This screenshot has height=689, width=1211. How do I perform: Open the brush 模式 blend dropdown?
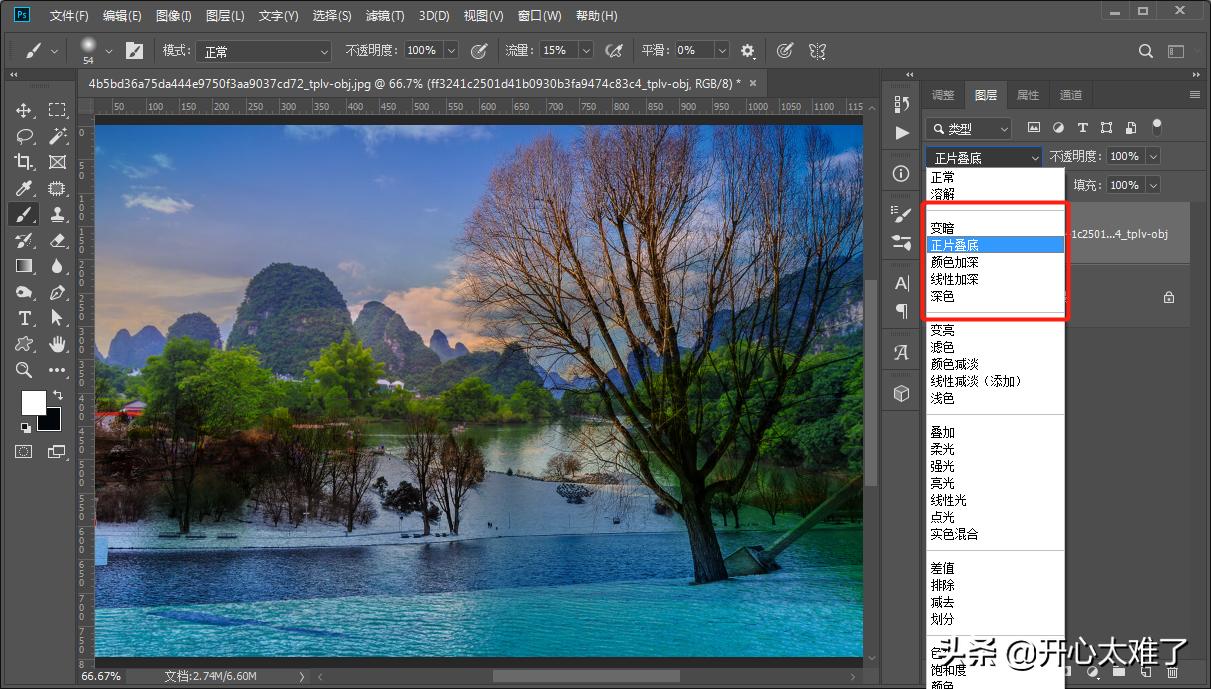point(262,51)
